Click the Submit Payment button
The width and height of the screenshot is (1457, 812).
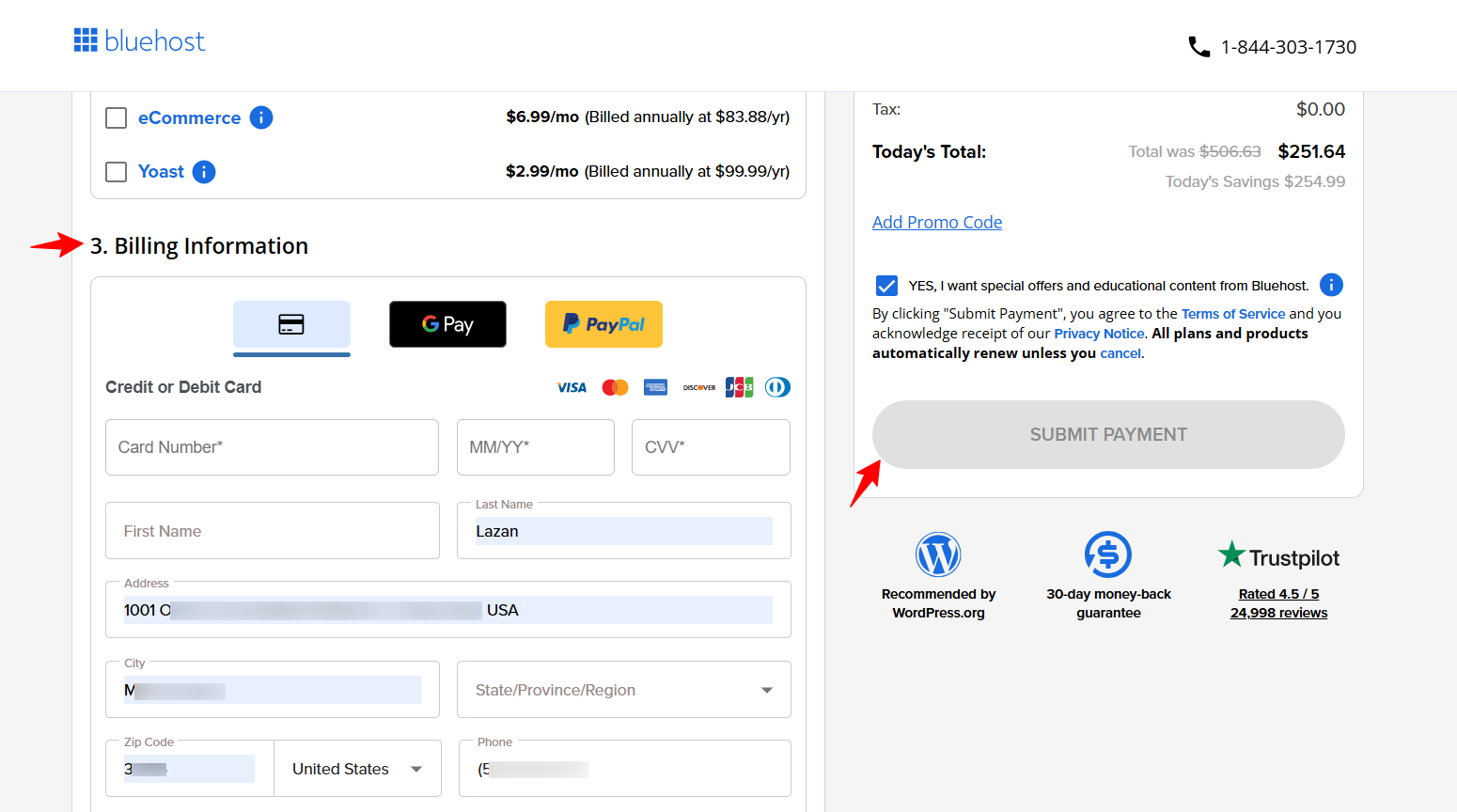coord(1108,434)
